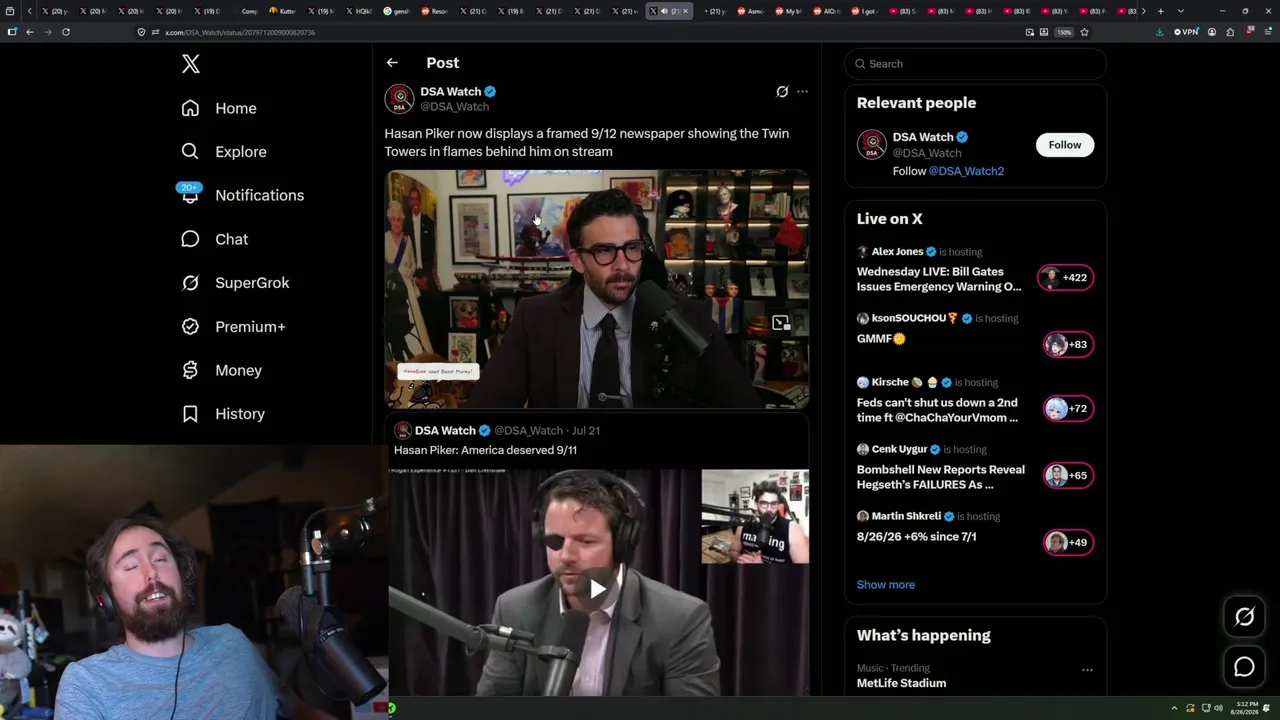Screen dimensions: 1280x720
Task: Join Kirsche live space +72
Action: click(1068, 408)
